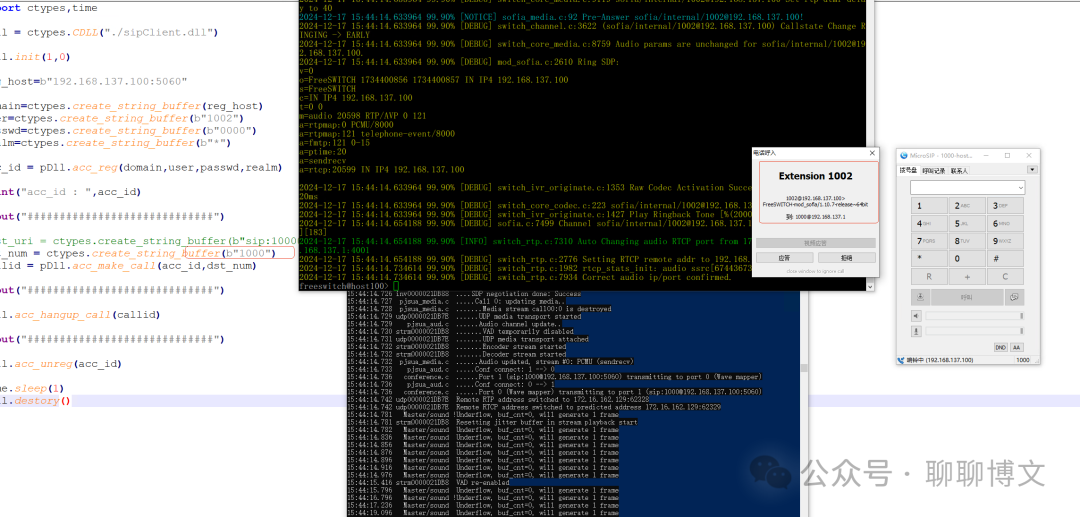Click the Extension 1002 caller info box
This screenshot has width=1080, height=517.
tap(818, 192)
